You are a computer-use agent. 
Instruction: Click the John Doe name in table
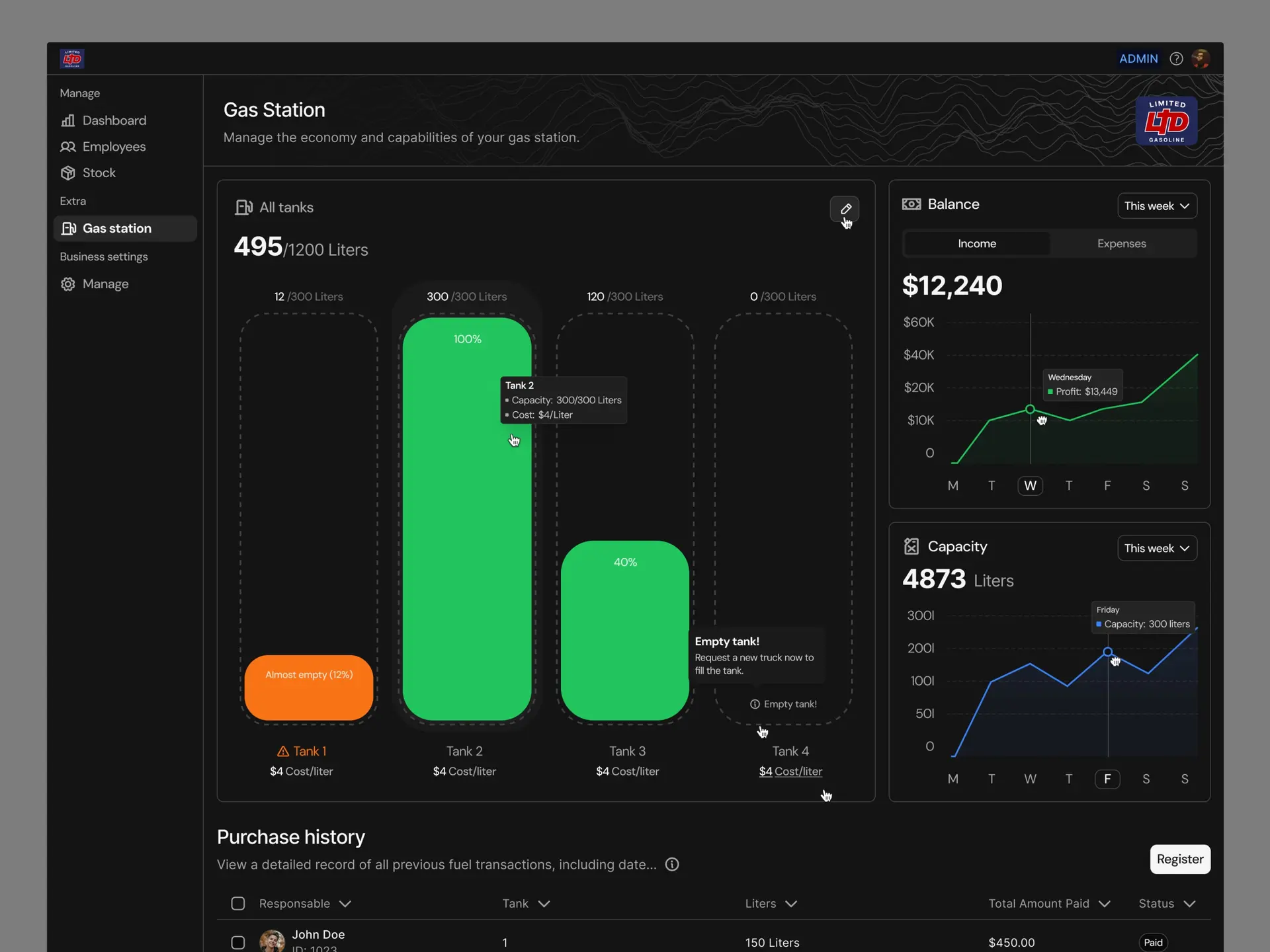tap(318, 935)
